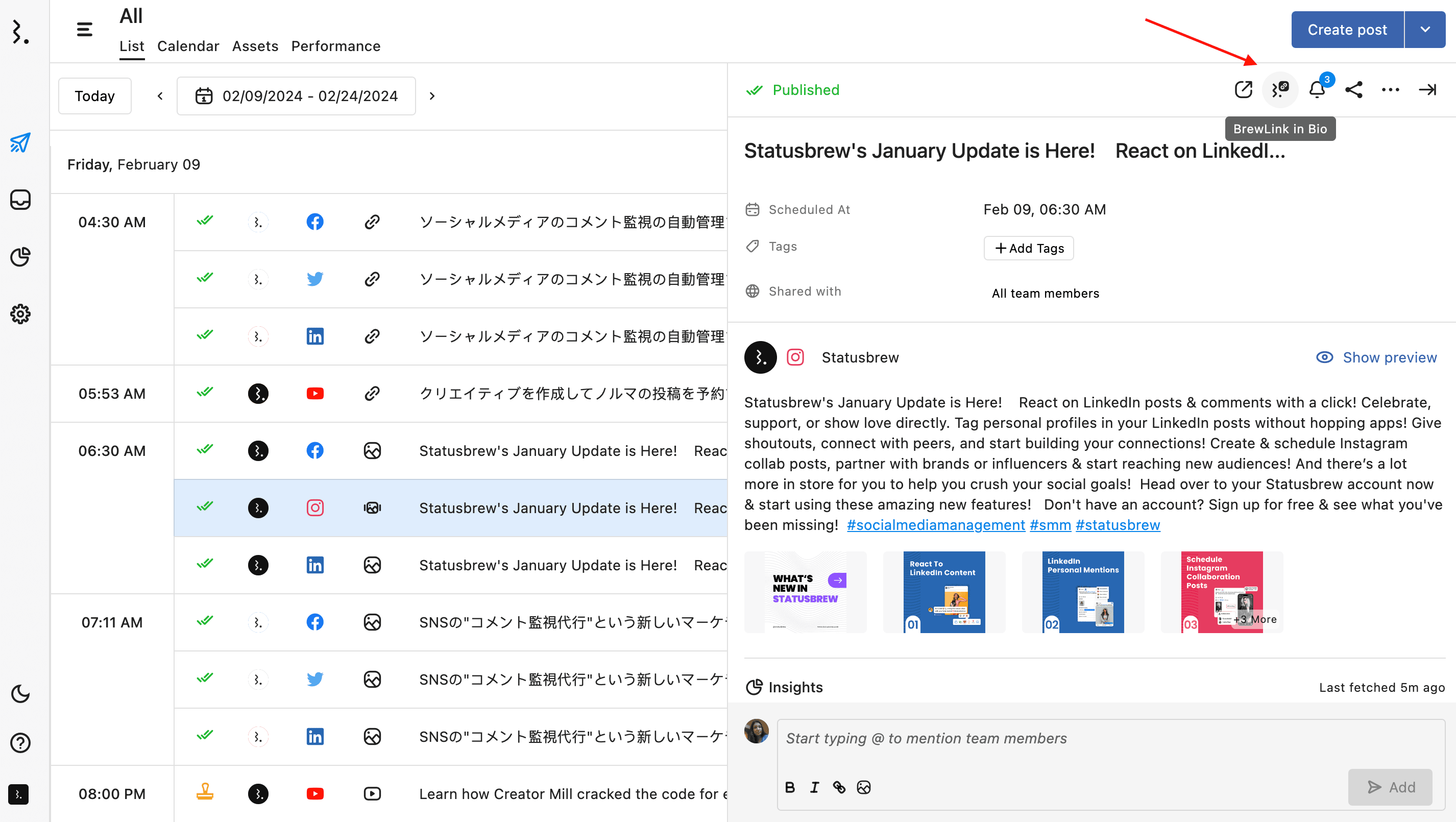Switch to the List tab
1456x822 pixels.
[x=132, y=46]
